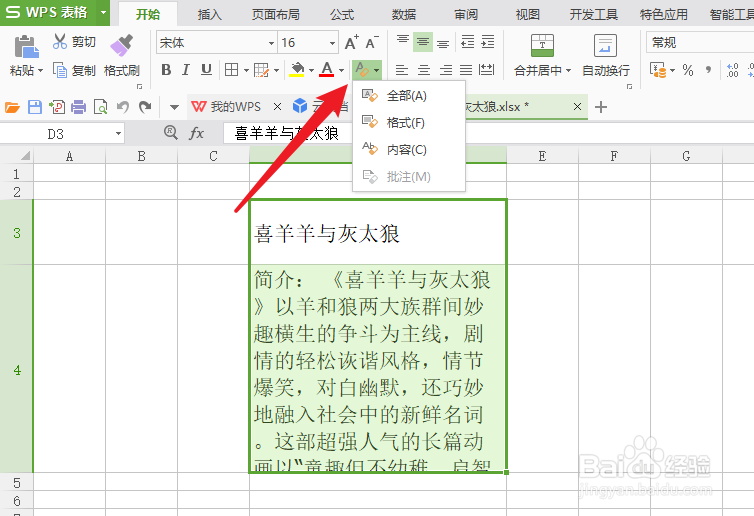Click the Copy (复制) button
Screen dimensions: 754x516
click(x=74, y=71)
